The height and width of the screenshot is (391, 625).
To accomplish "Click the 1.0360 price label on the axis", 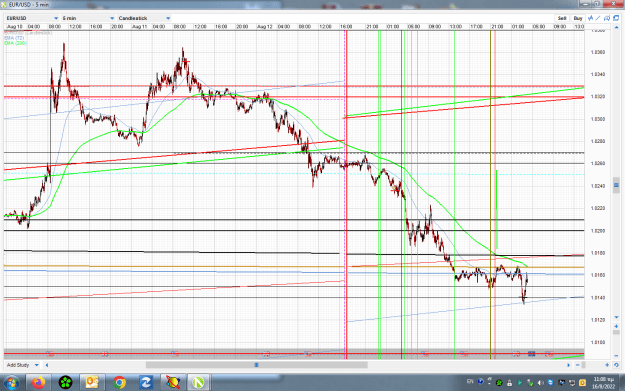I will pyautogui.click(x=597, y=52).
